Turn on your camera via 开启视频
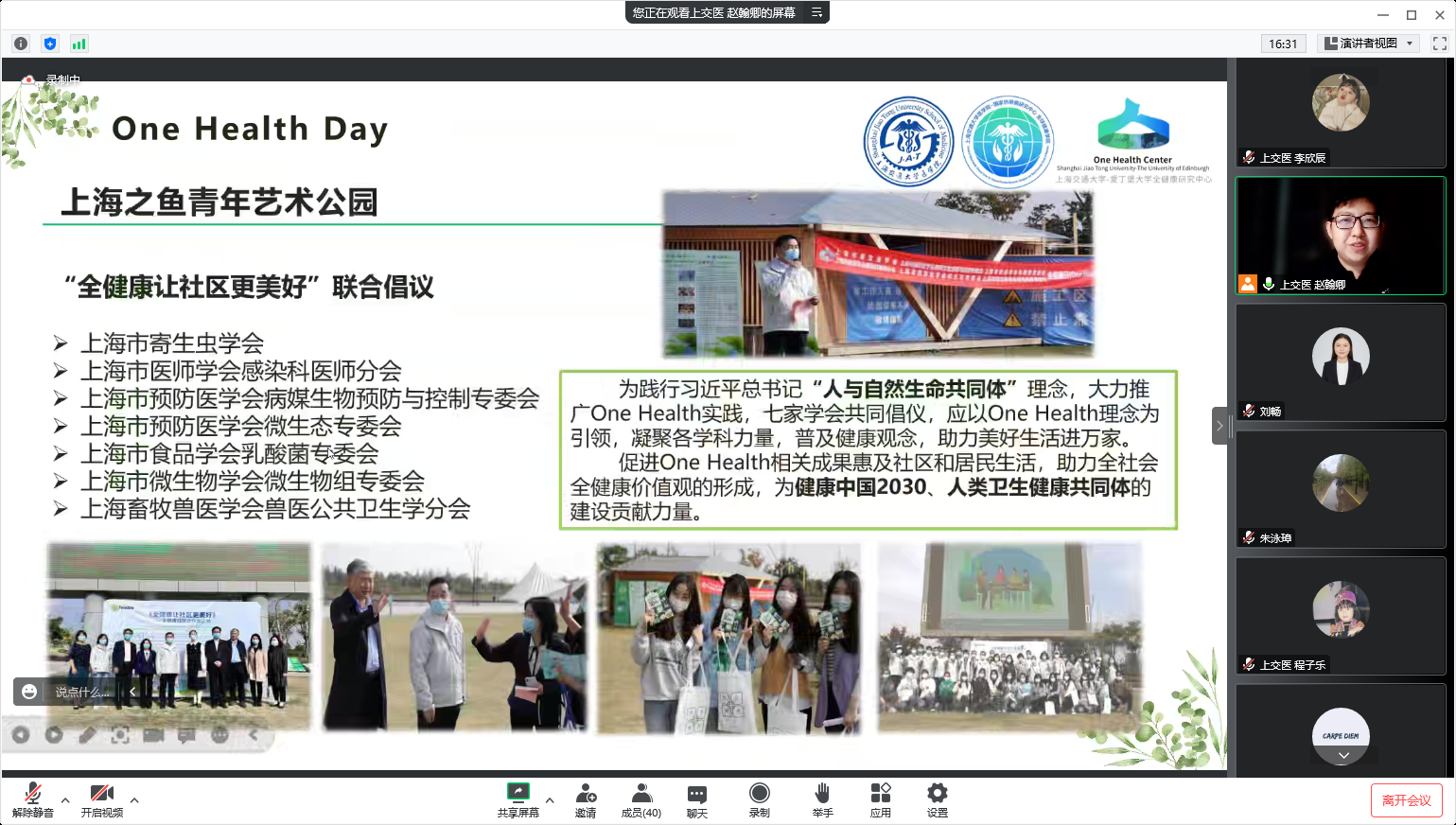 click(x=102, y=799)
